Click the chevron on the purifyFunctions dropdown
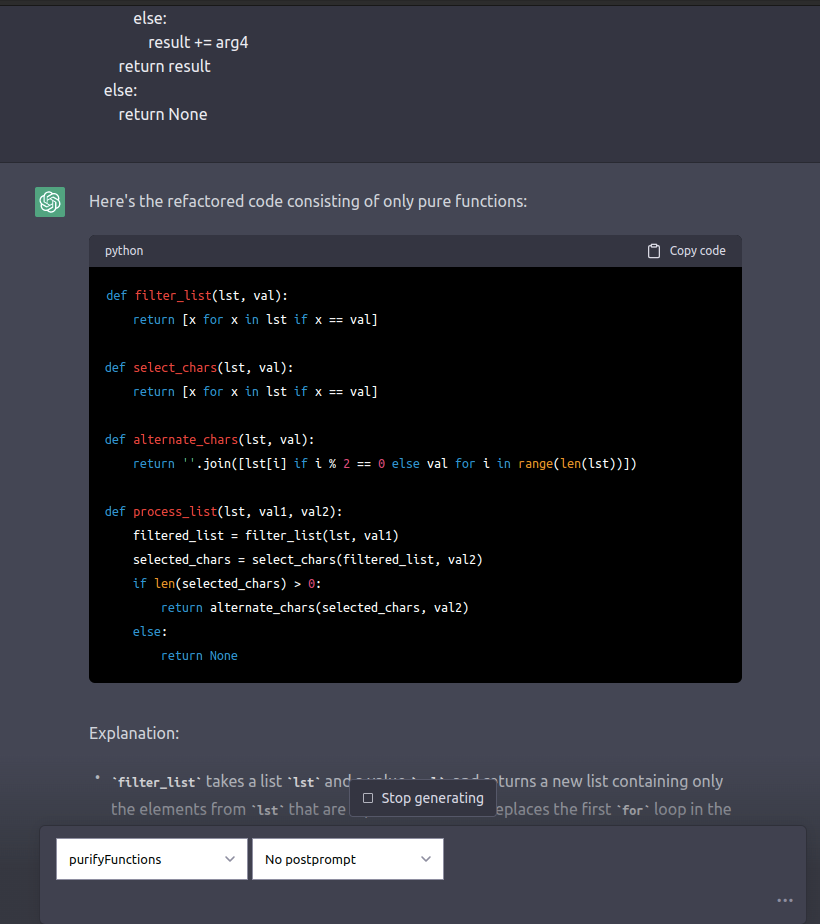Viewport: 820px width, 924px height. point(232,858)
